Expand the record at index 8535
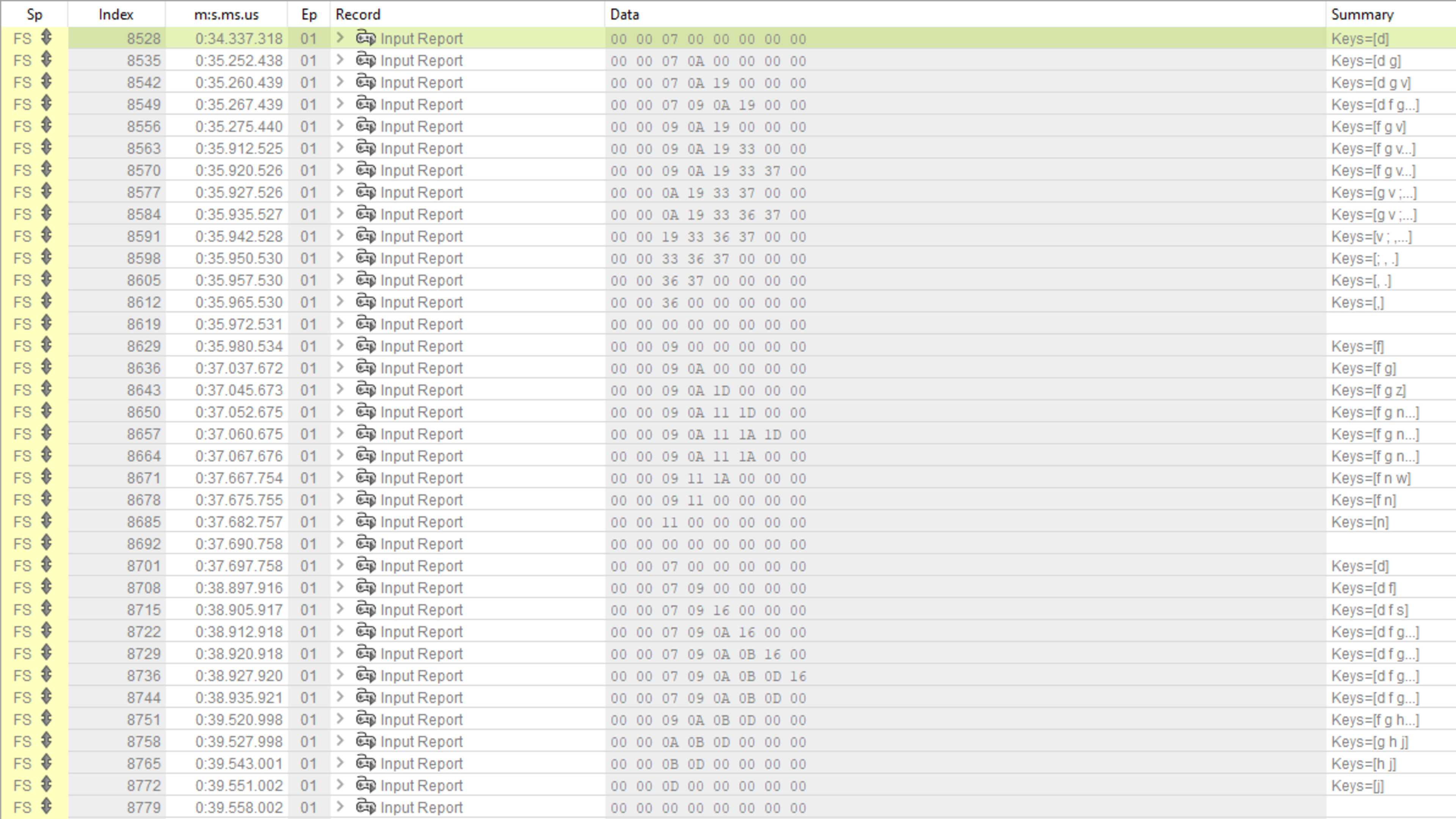The image size is (1456, 819). (340, 60)
